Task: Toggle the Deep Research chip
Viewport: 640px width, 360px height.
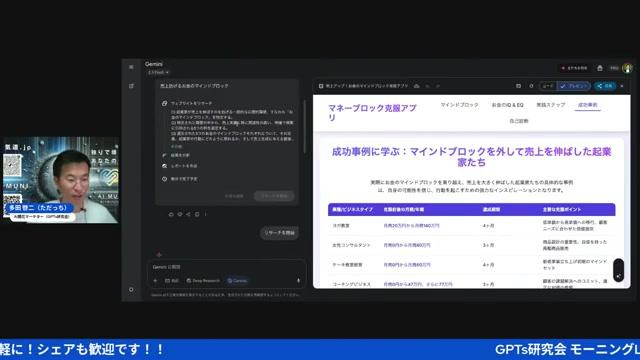Action: (x=203, y=280)
